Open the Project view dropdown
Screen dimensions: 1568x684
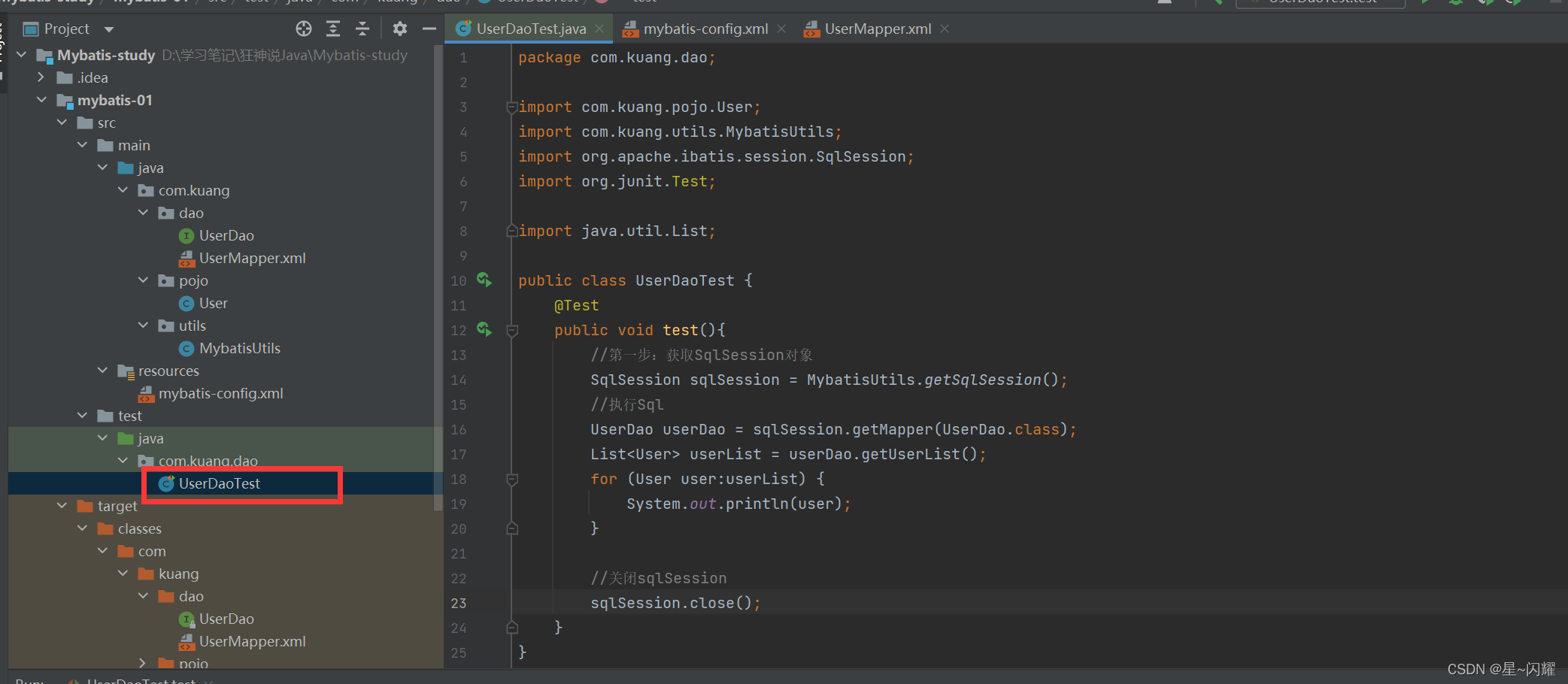[x=109, y=29]
